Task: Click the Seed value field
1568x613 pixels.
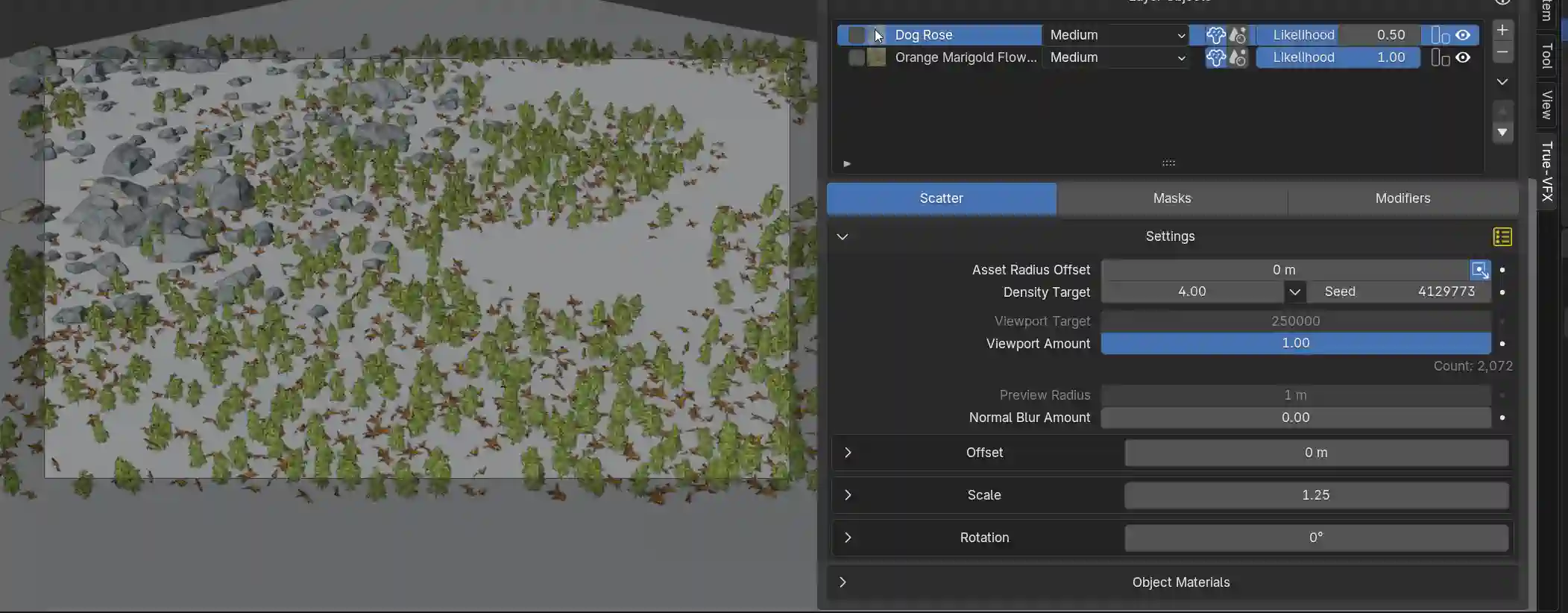Action: tap(1399, 292)
